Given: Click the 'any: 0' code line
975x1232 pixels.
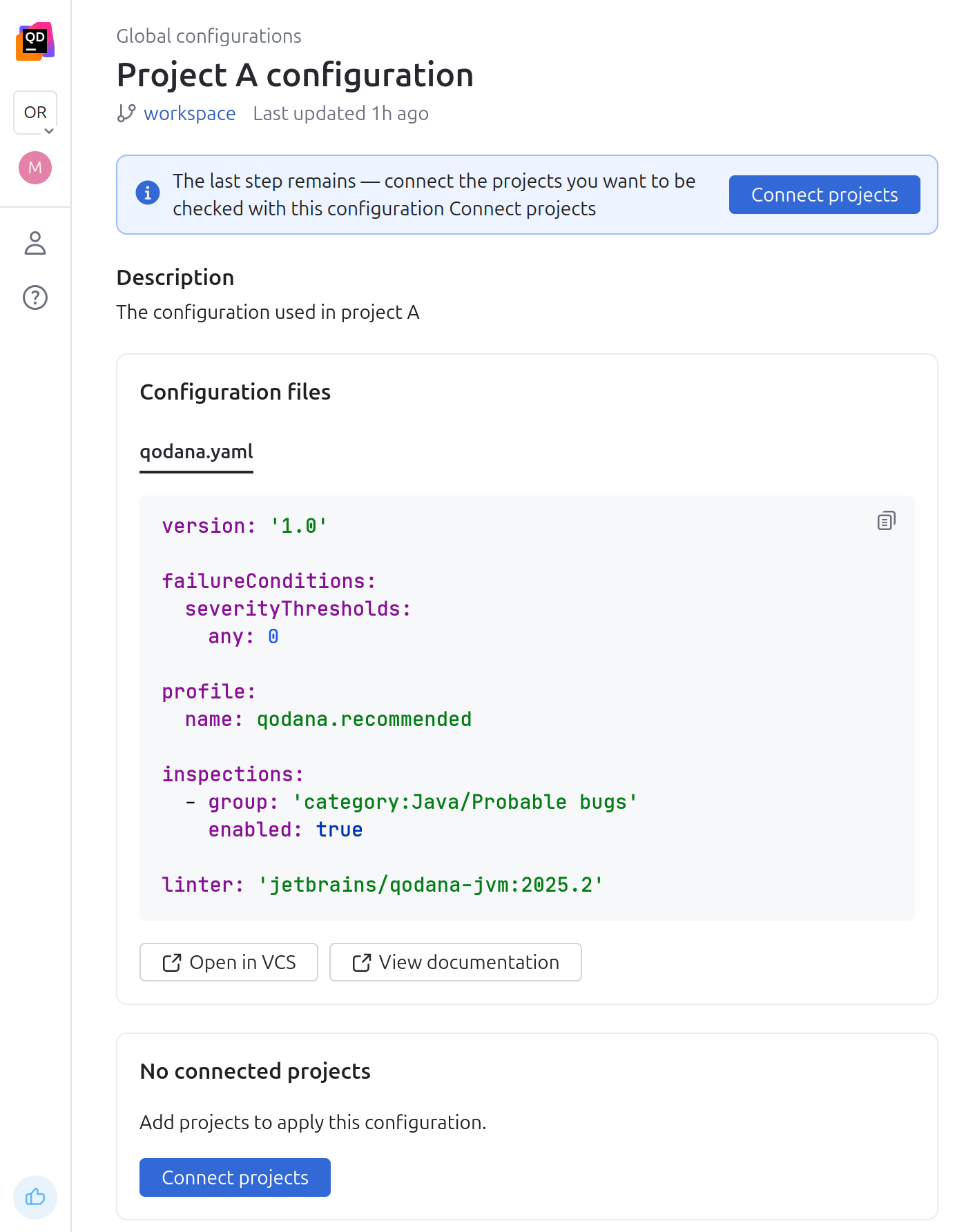Looking at the screenshot, I should (244, 636).
